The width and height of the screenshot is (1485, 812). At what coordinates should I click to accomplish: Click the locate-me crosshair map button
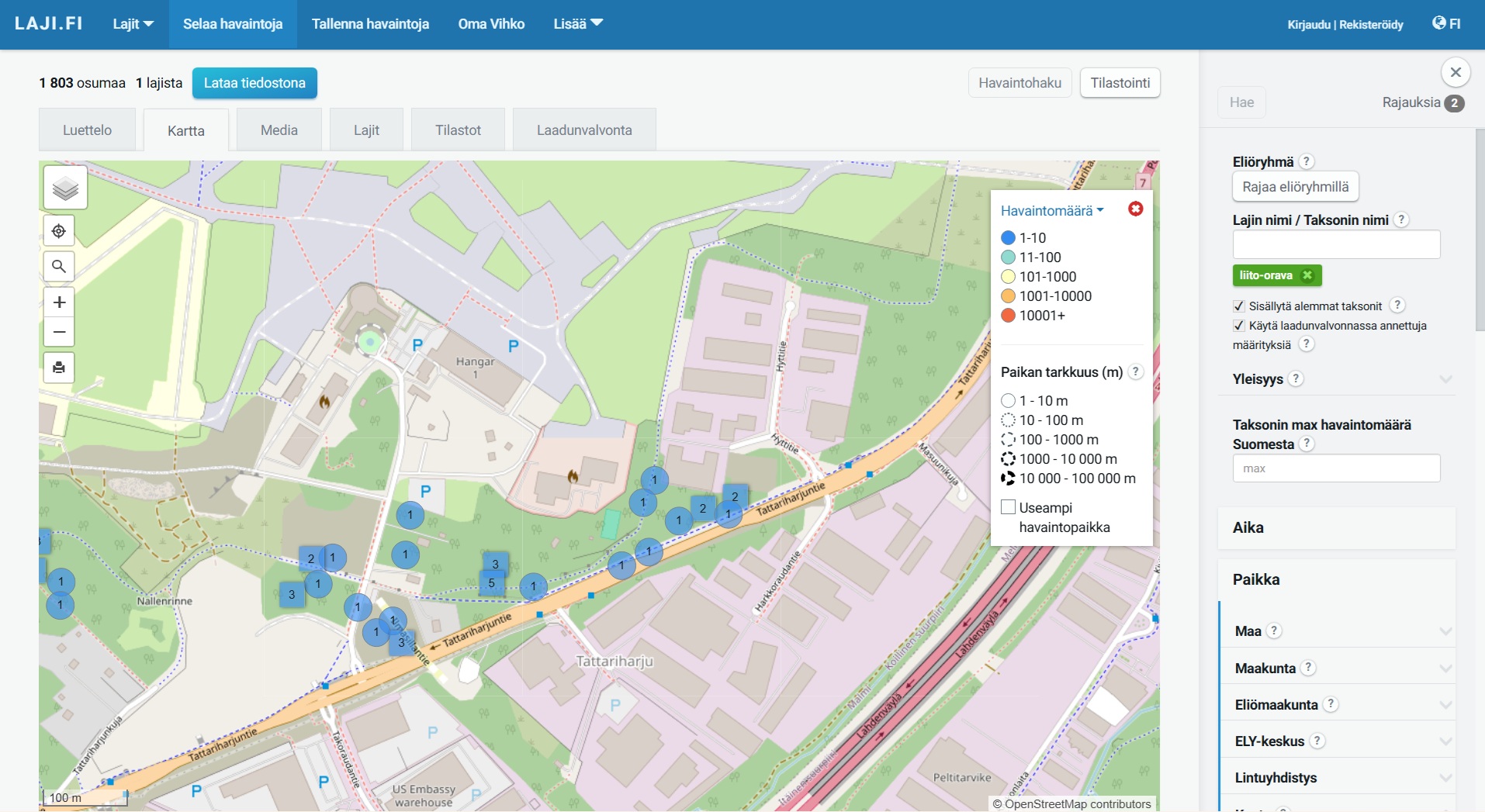(59, 231)
